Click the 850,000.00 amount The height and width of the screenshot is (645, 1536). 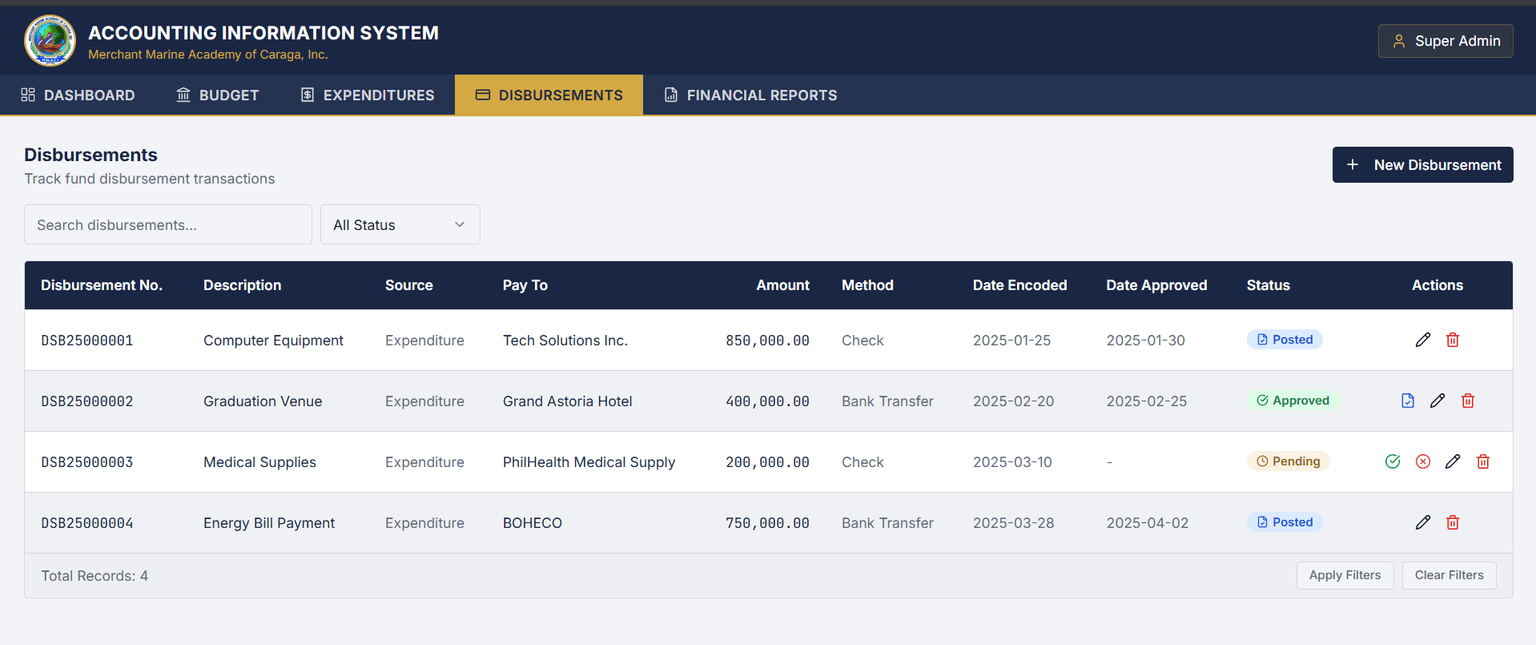(768, 340)
